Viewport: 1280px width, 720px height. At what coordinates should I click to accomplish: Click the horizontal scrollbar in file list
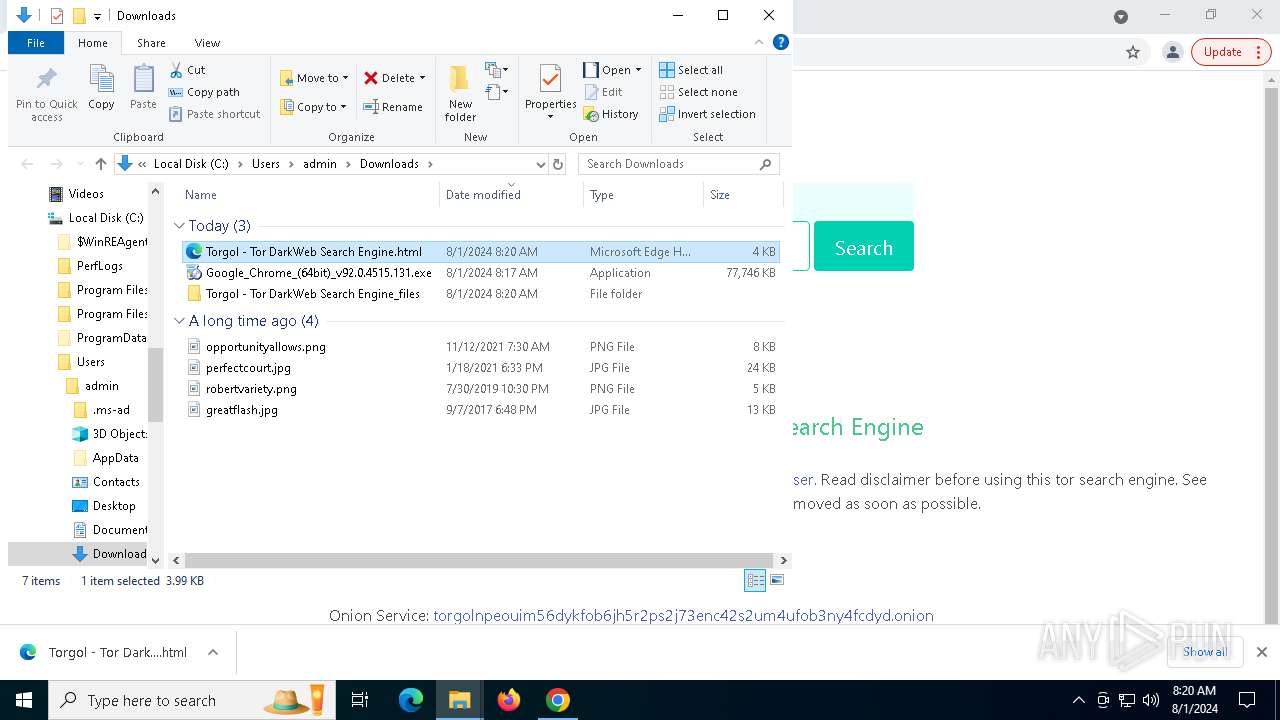coord(478,561)
